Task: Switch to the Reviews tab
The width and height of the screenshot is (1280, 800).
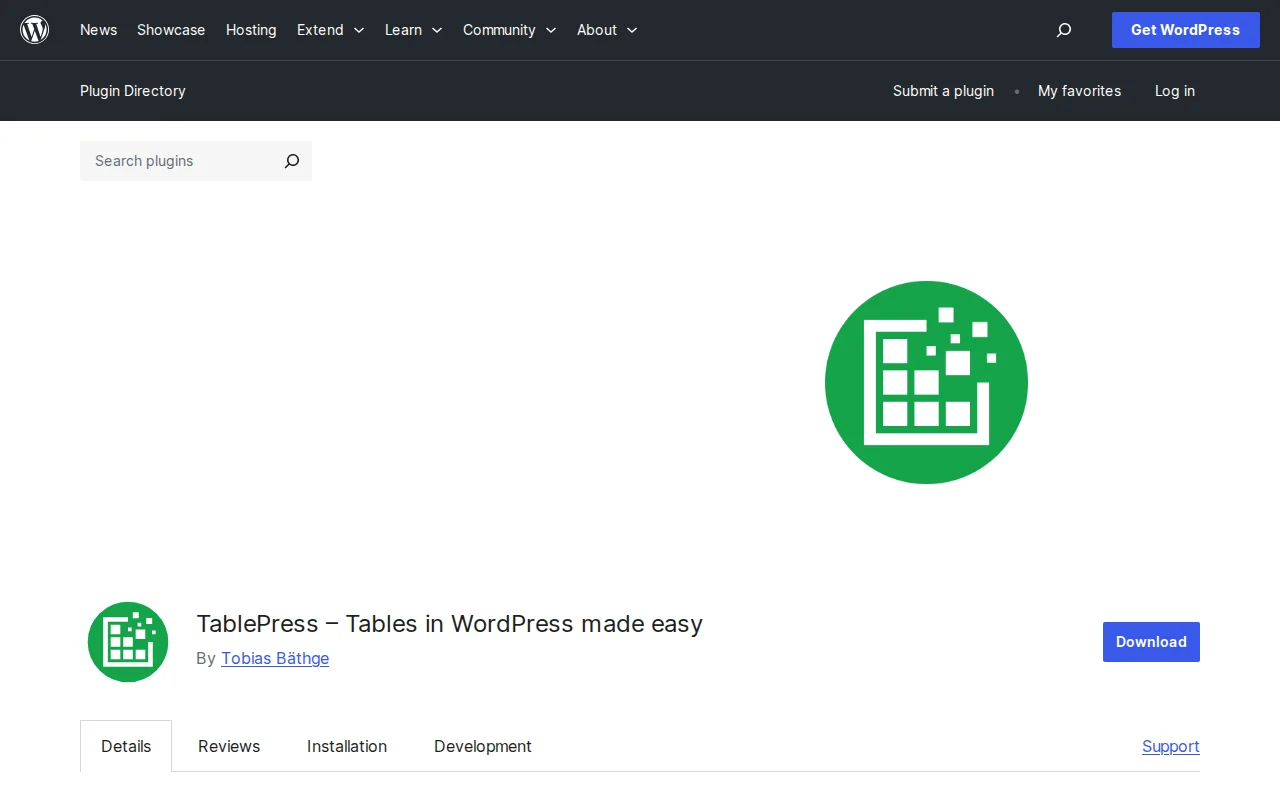Action: (228, 746)
